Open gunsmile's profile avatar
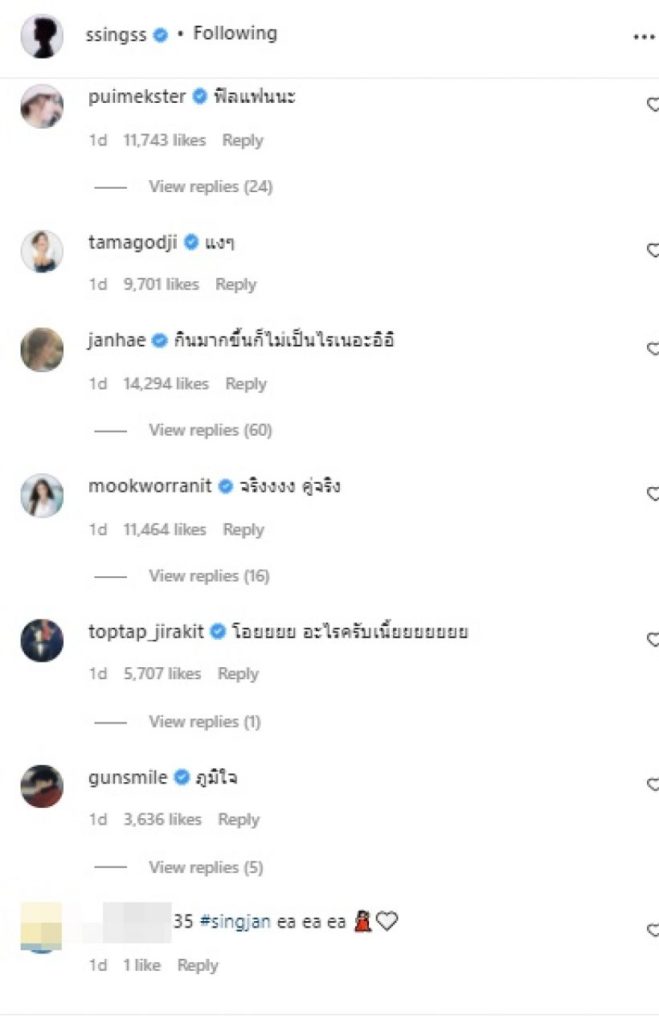Image resolution: width=659 pixels, height=1024 pixels. 42,785
